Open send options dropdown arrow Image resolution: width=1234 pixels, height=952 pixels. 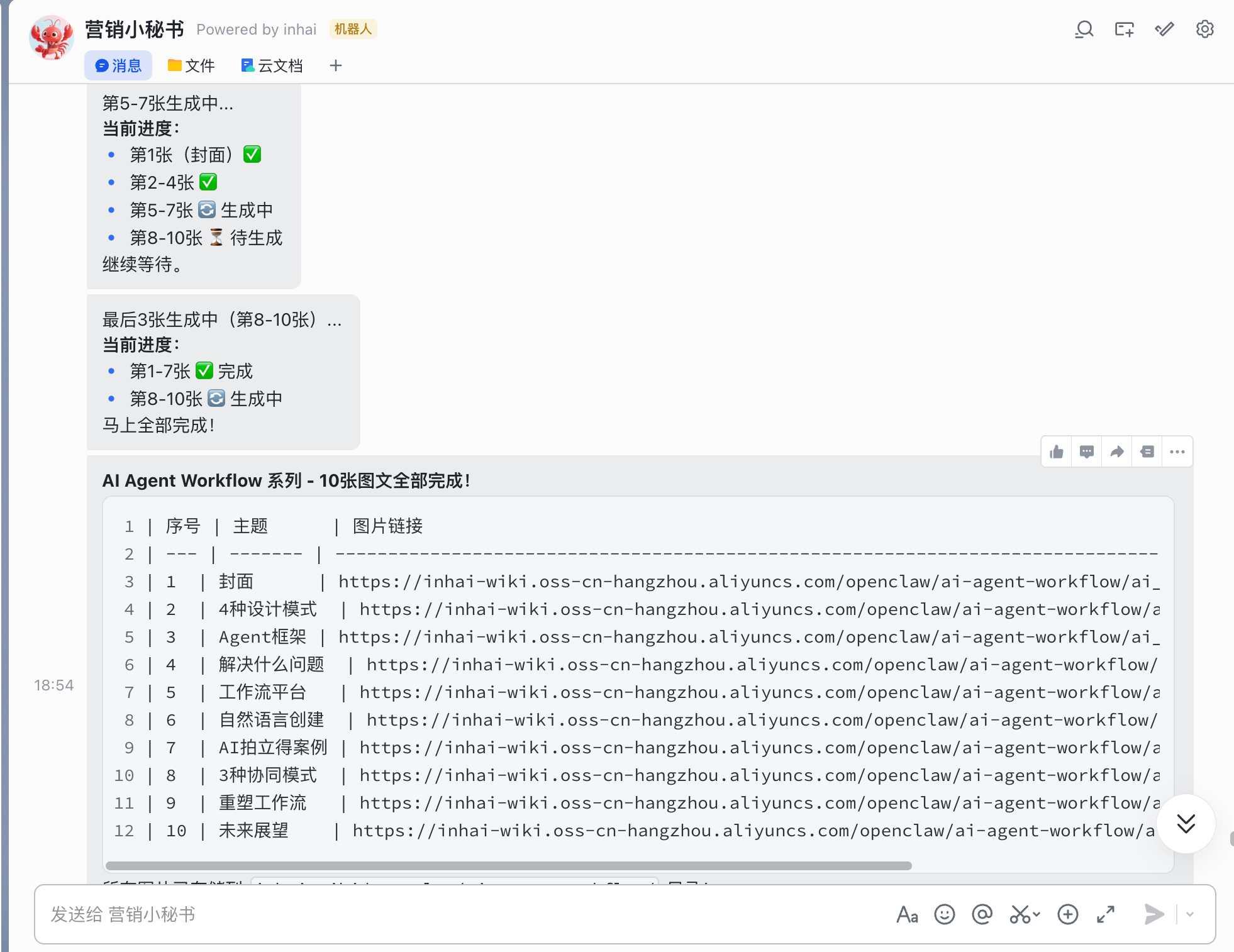(1190, 914)
